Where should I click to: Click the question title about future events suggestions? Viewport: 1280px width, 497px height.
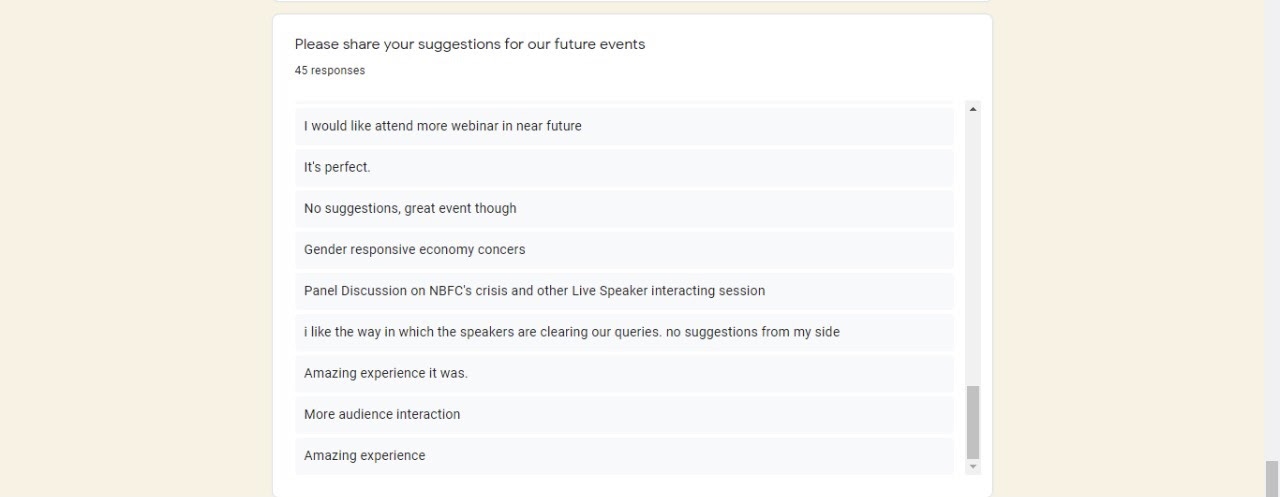[469, 44]
